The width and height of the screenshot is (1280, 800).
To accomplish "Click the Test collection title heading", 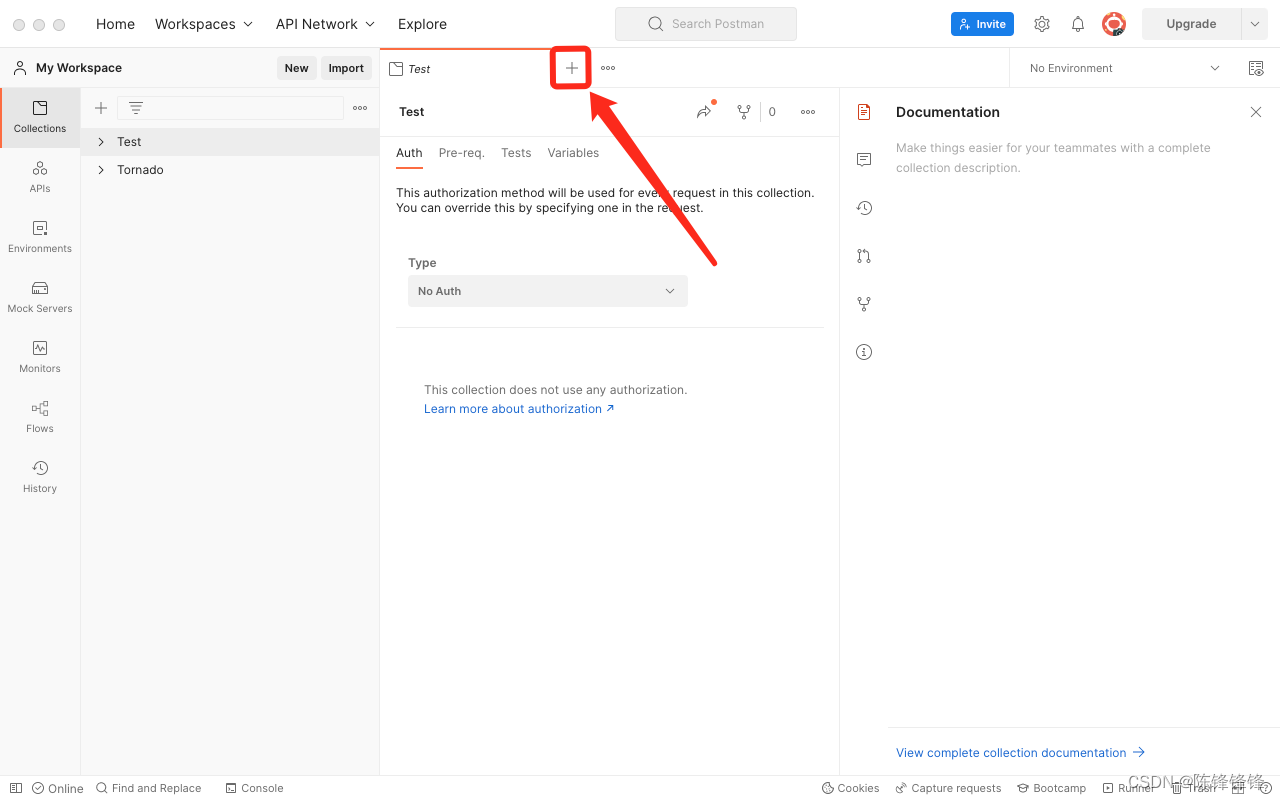I will (412, 112).
